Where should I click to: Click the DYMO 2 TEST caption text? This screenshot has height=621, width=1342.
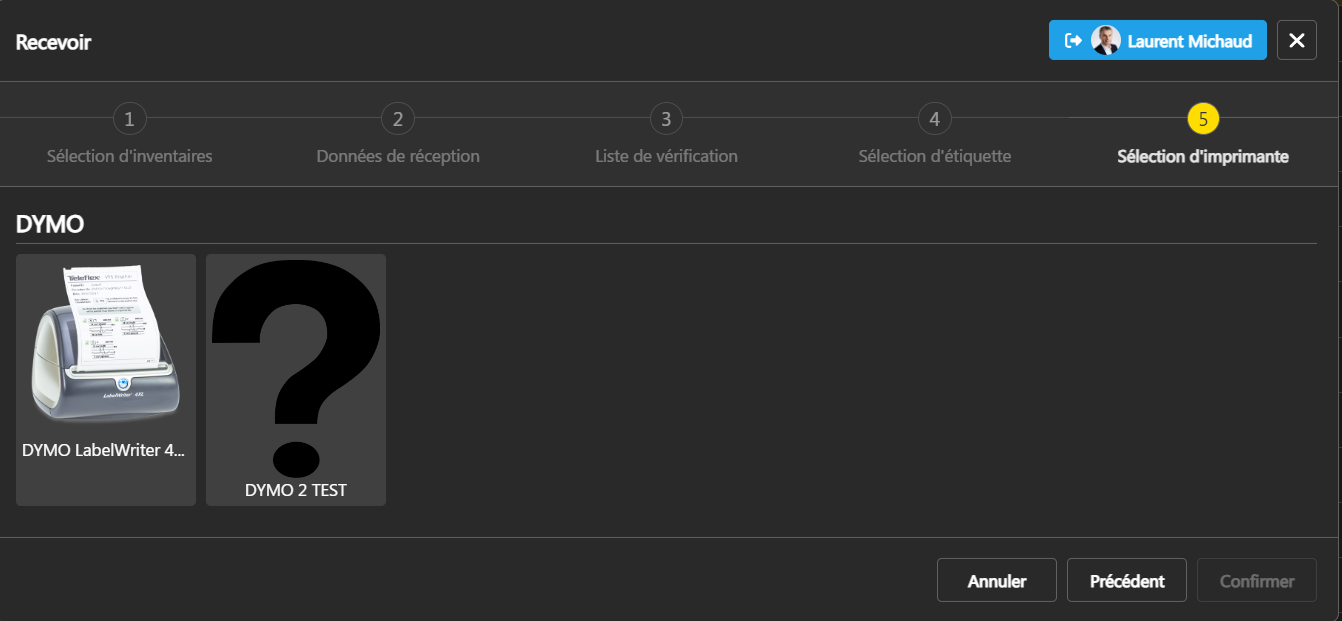point(296,491)
